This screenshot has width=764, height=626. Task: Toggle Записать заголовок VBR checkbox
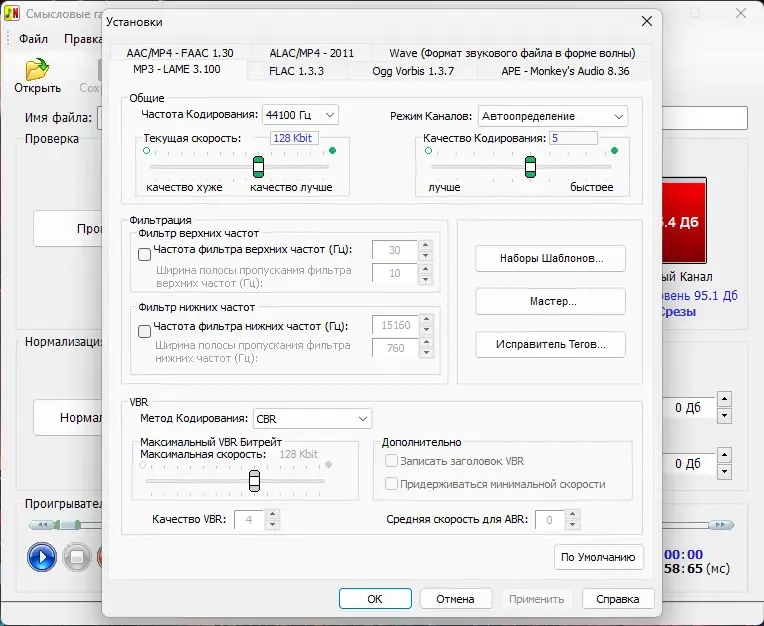391,461
